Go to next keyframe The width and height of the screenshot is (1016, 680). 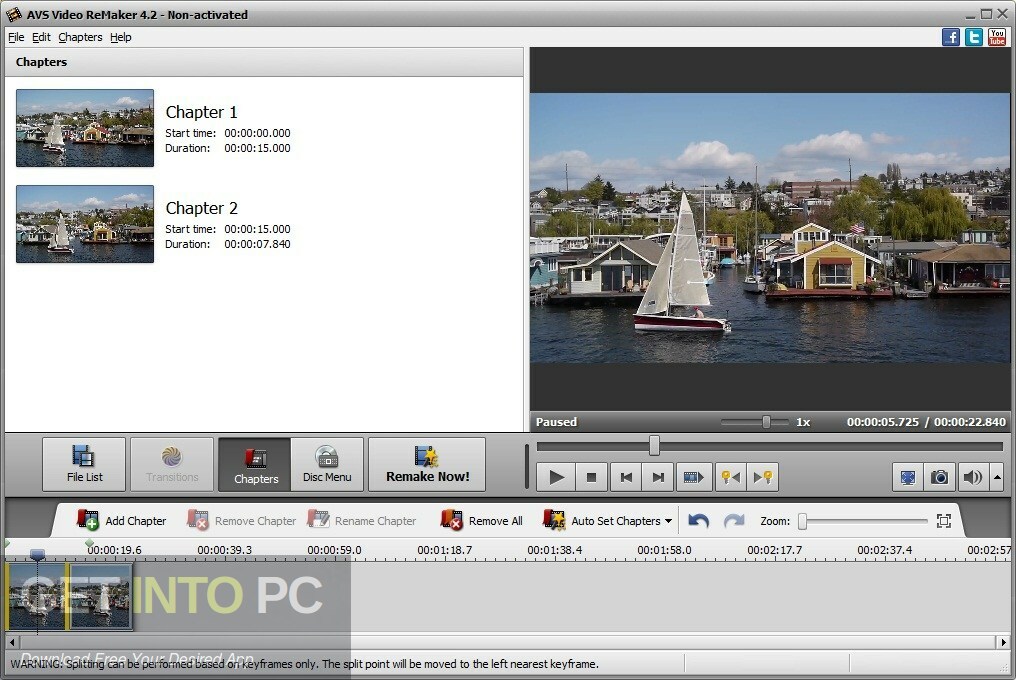click(x=763, y=478)
